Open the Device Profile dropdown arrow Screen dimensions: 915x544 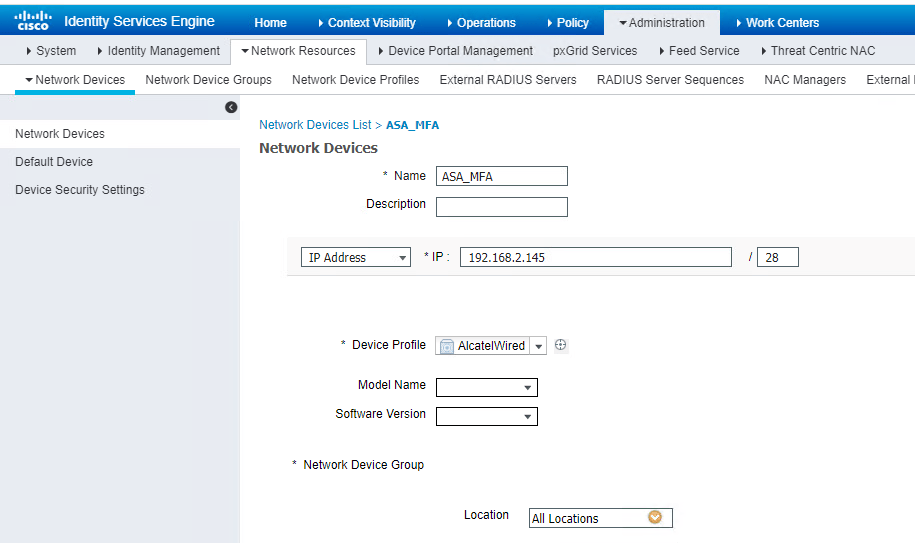pyautogui.click(x=539, y=346)
